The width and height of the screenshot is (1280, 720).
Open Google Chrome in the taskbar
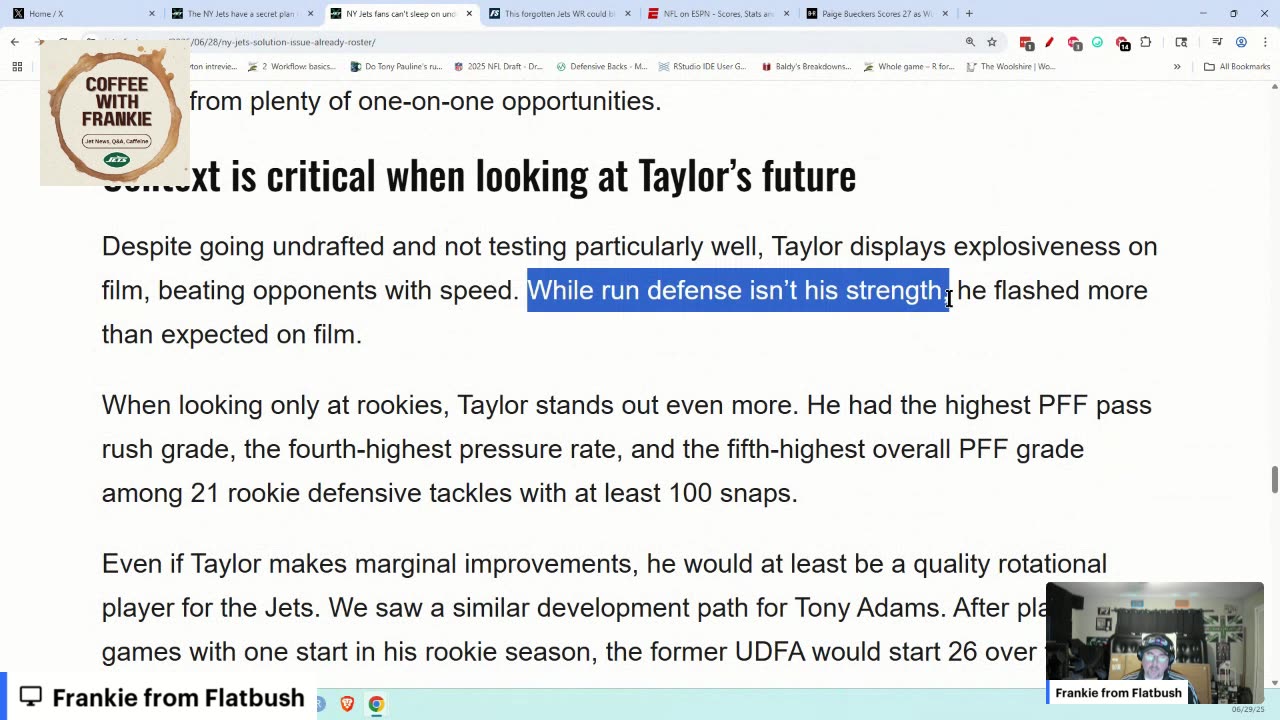pyautogui.click(x=376, y=704)
